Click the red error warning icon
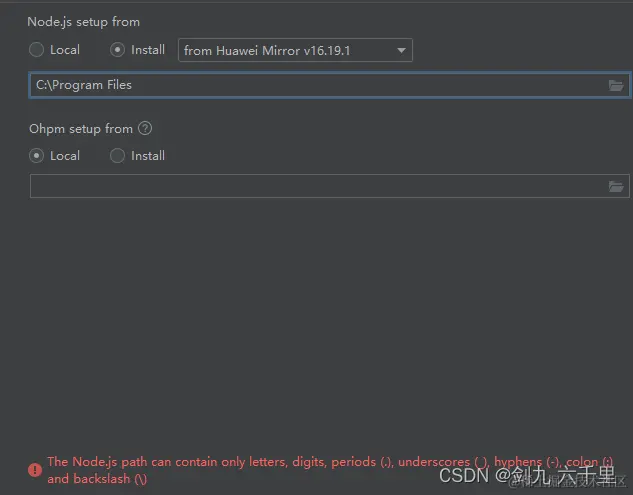This screenshot has width=633, height=495. [35, 470]
